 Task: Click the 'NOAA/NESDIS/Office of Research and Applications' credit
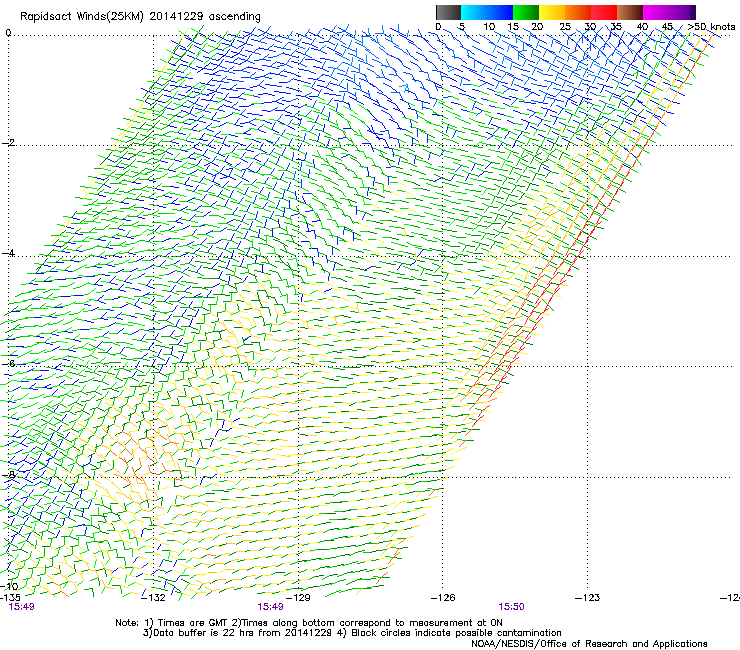[x=589, y=644]
